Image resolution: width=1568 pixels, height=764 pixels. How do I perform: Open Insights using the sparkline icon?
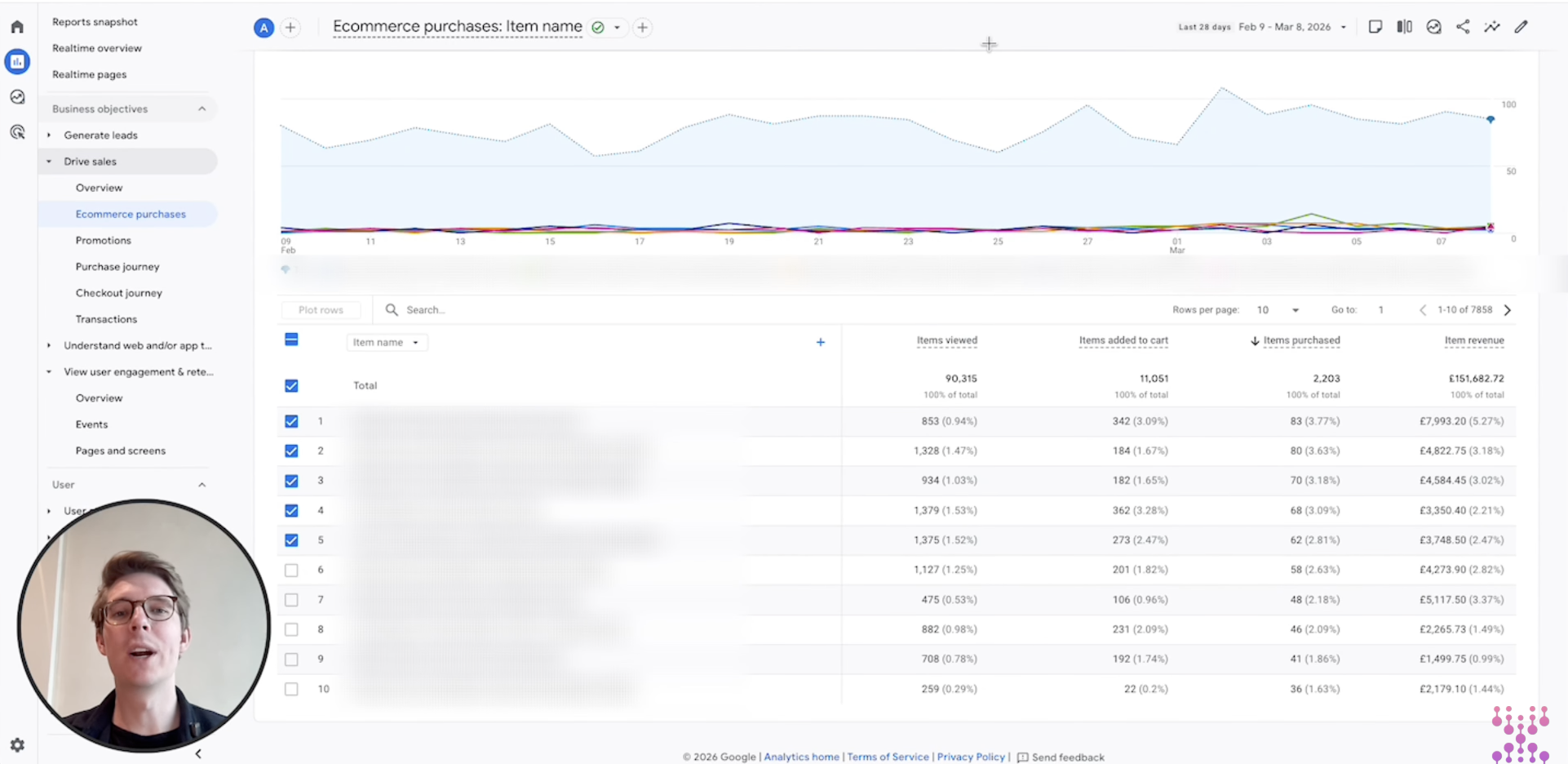[1492, 27]
